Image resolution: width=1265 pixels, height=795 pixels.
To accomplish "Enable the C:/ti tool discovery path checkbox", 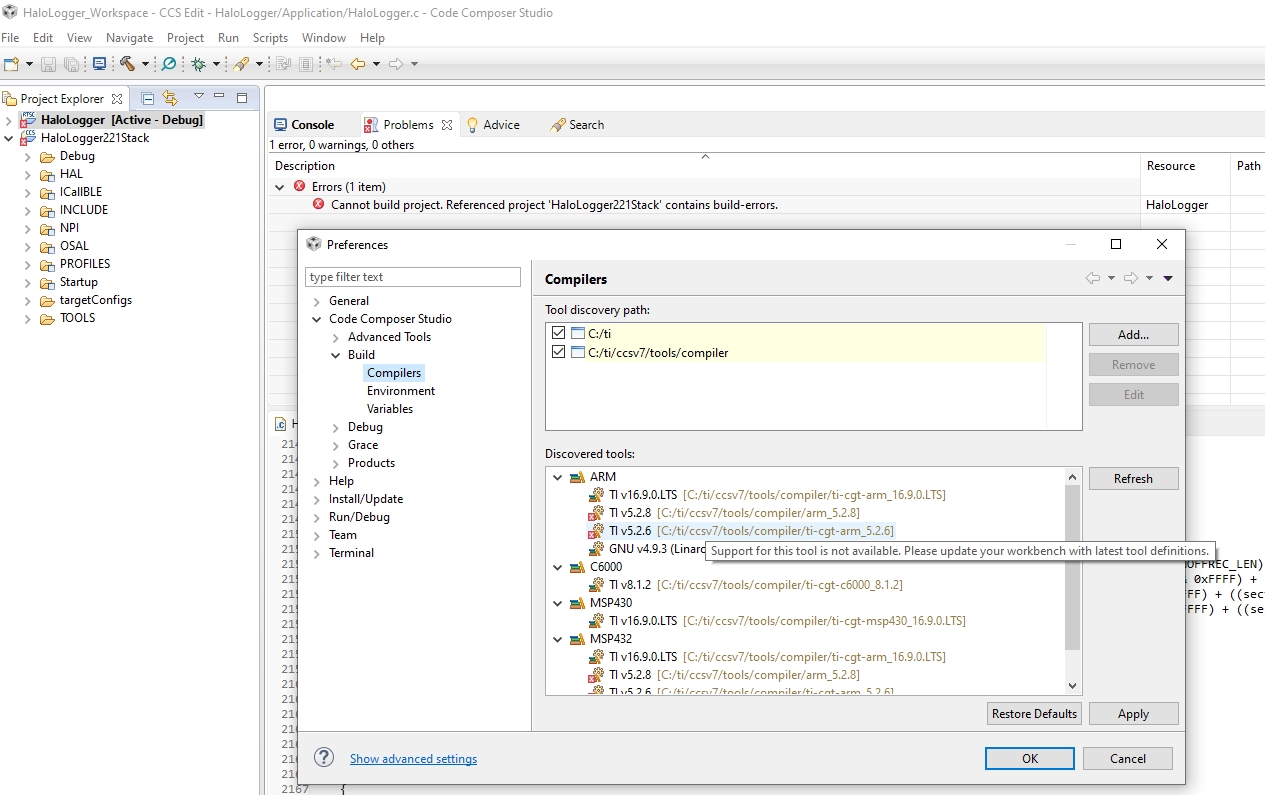I will (558, 332).
